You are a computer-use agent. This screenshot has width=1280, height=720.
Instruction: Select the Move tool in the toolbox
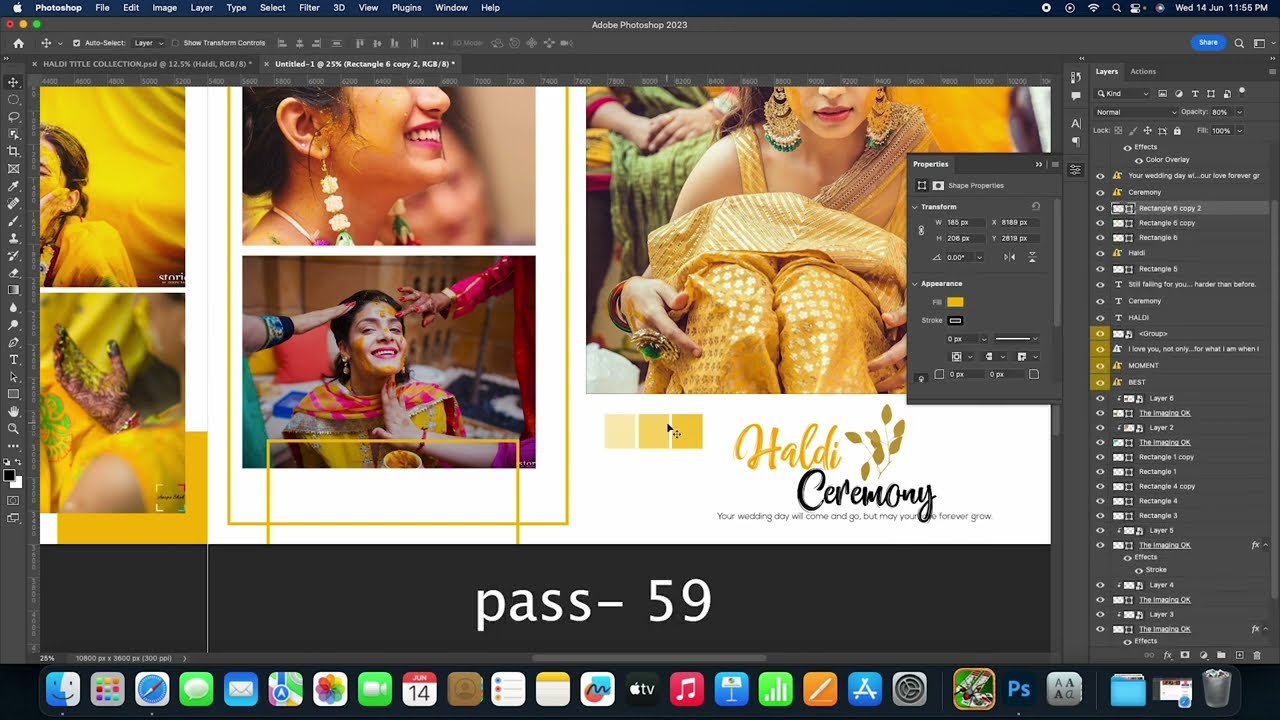coord(13,82)
